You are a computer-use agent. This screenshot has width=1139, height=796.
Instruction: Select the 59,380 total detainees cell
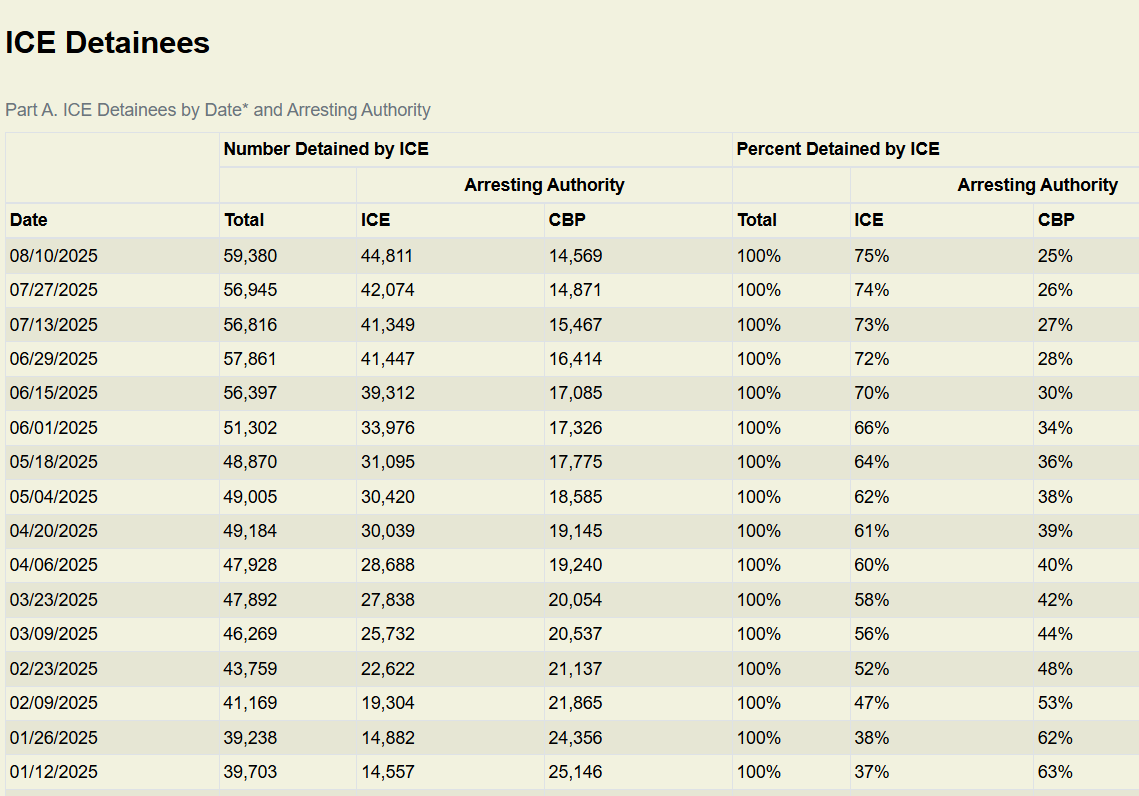250,256
